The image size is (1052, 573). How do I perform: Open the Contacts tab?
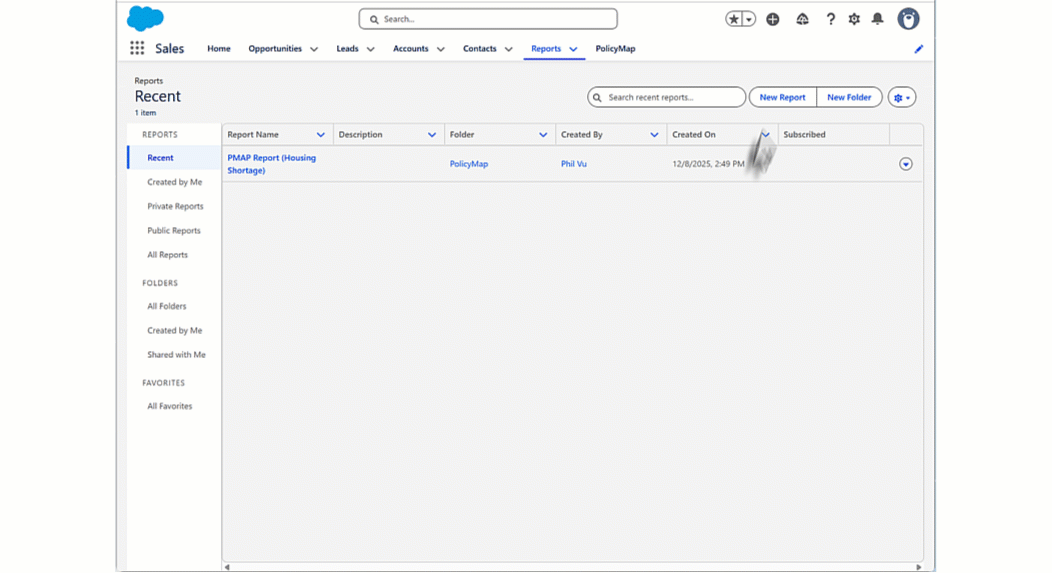point(480,48)
